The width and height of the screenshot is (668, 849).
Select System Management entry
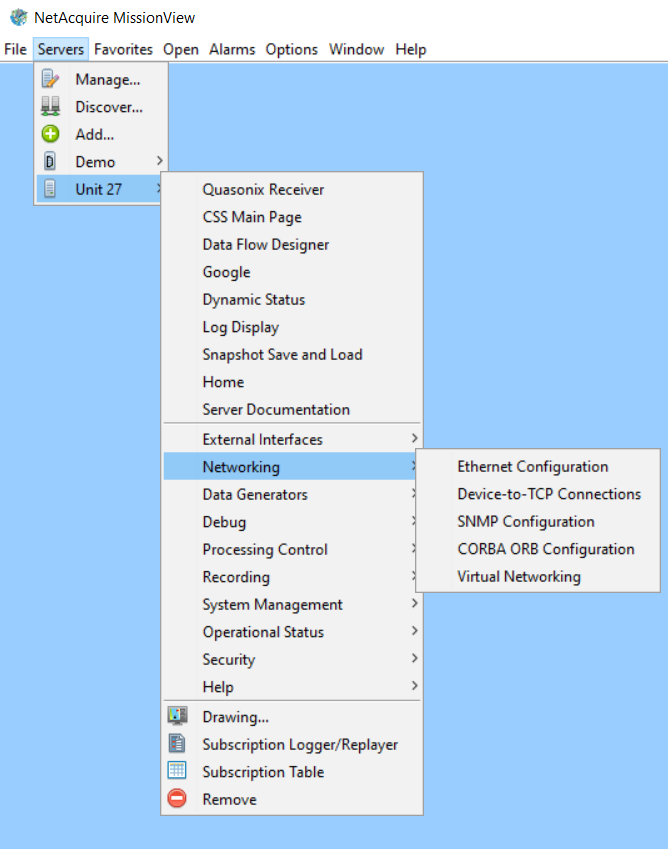(292, 604)
